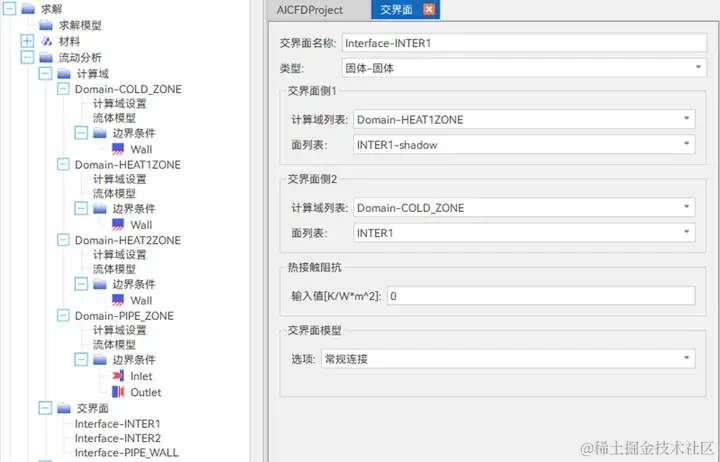The width and height of the screenshot is (720, 462).
Task: Open the 求解模型 tree item
Action: coord(80,25)
